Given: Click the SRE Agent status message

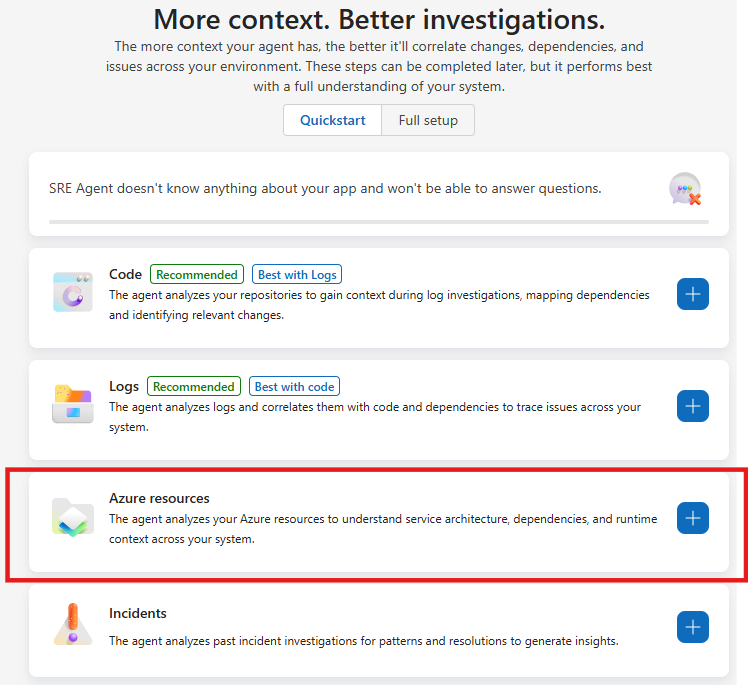Looking at the screenshot, I should 325,188.
